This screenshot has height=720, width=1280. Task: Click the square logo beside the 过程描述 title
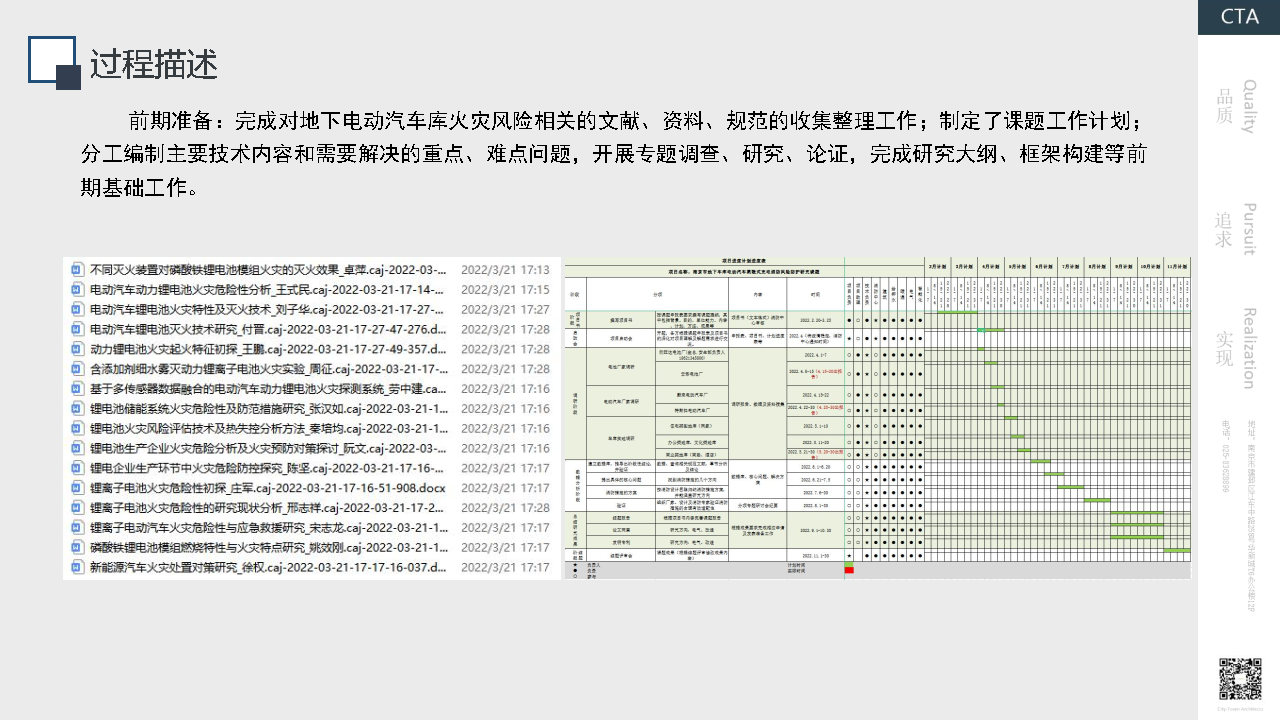[53, 63]
